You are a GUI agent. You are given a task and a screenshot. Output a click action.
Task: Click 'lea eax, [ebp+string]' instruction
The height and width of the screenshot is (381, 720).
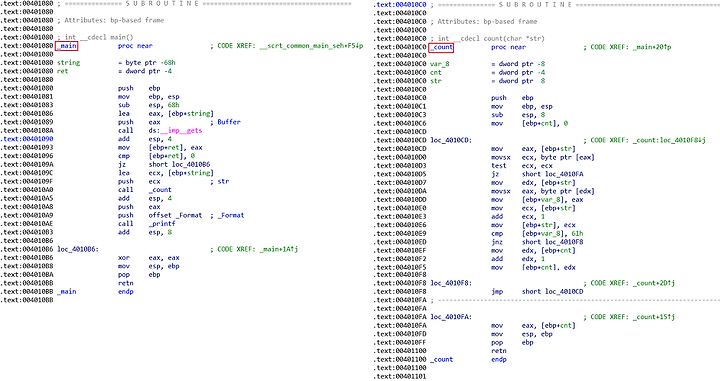click(166, 113)
